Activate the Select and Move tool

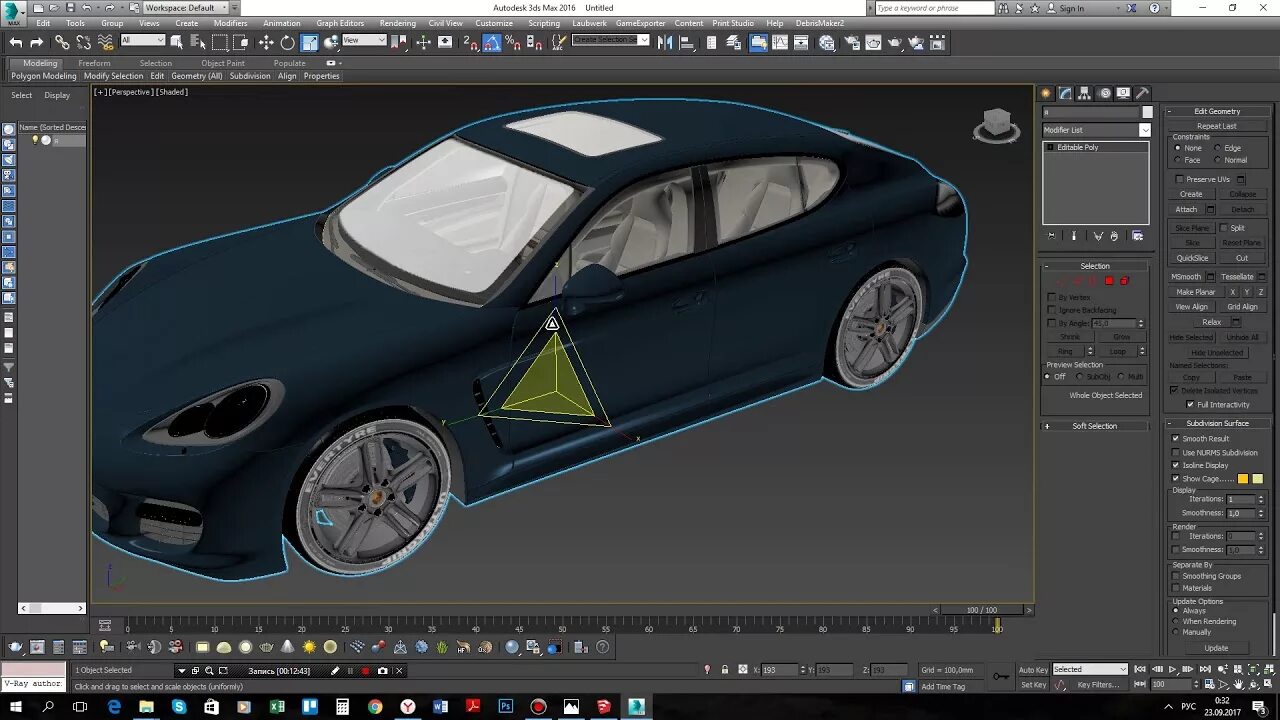pos(266,42)
